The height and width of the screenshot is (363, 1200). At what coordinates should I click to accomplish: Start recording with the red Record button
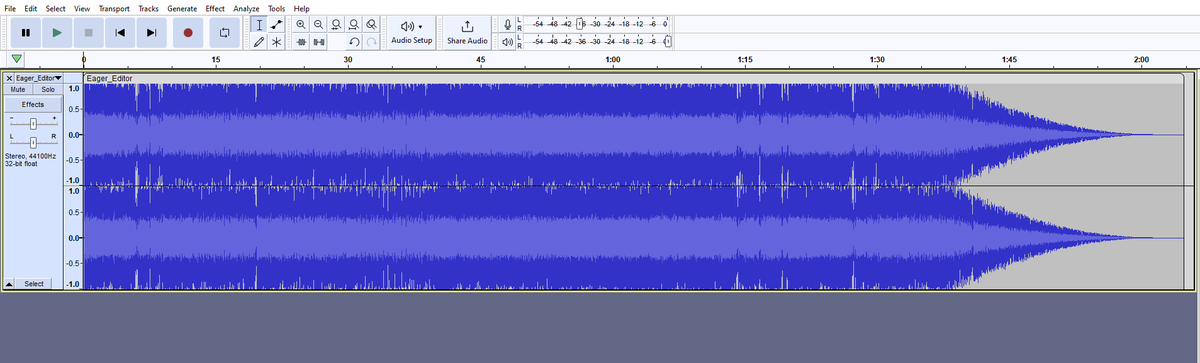[x=187, y=33]
